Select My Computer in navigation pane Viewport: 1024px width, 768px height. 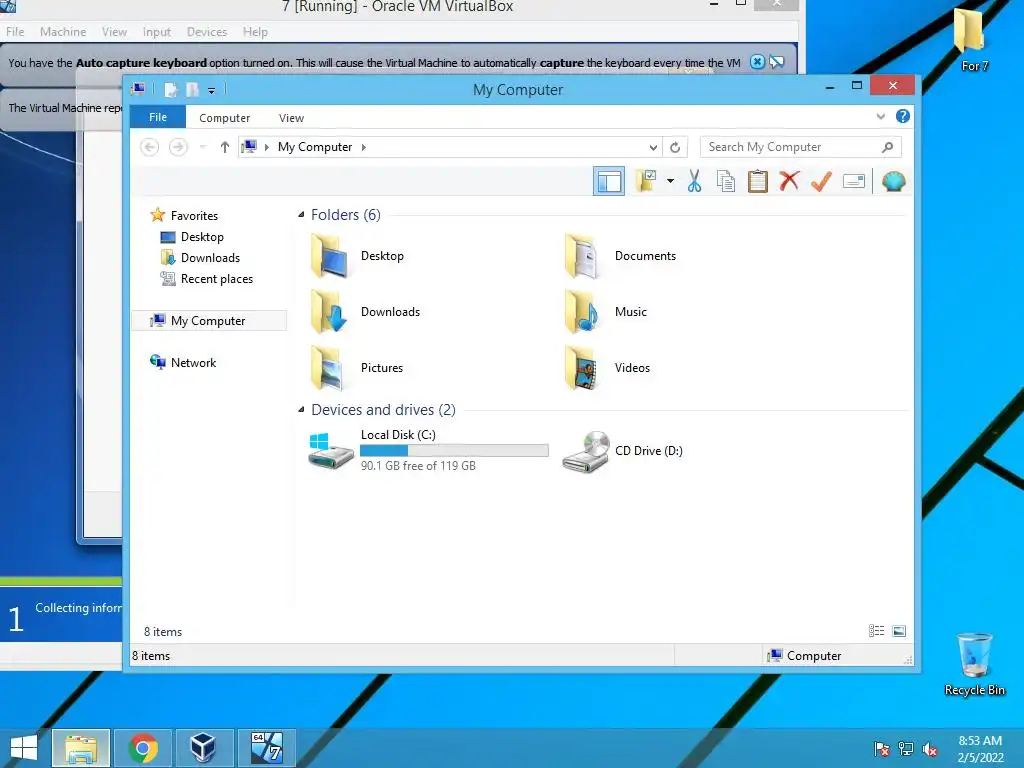pyautogui.click(x=209, y=321)
